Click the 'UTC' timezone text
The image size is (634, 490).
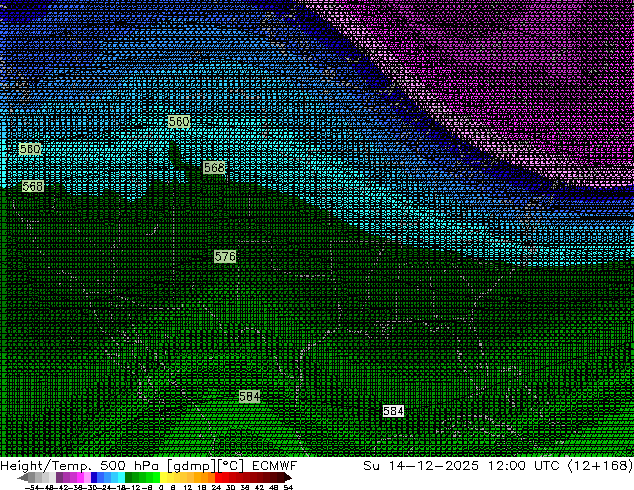[x=547, y=466]
